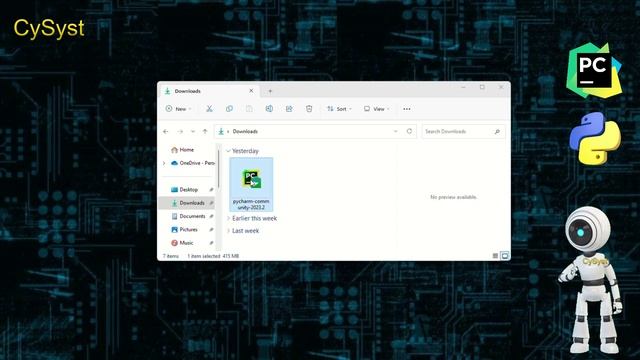Viewport: 640px width, 360px height.
Task: Close the Downloads tab
Action: pyautogui.click(x=251, y=91)
